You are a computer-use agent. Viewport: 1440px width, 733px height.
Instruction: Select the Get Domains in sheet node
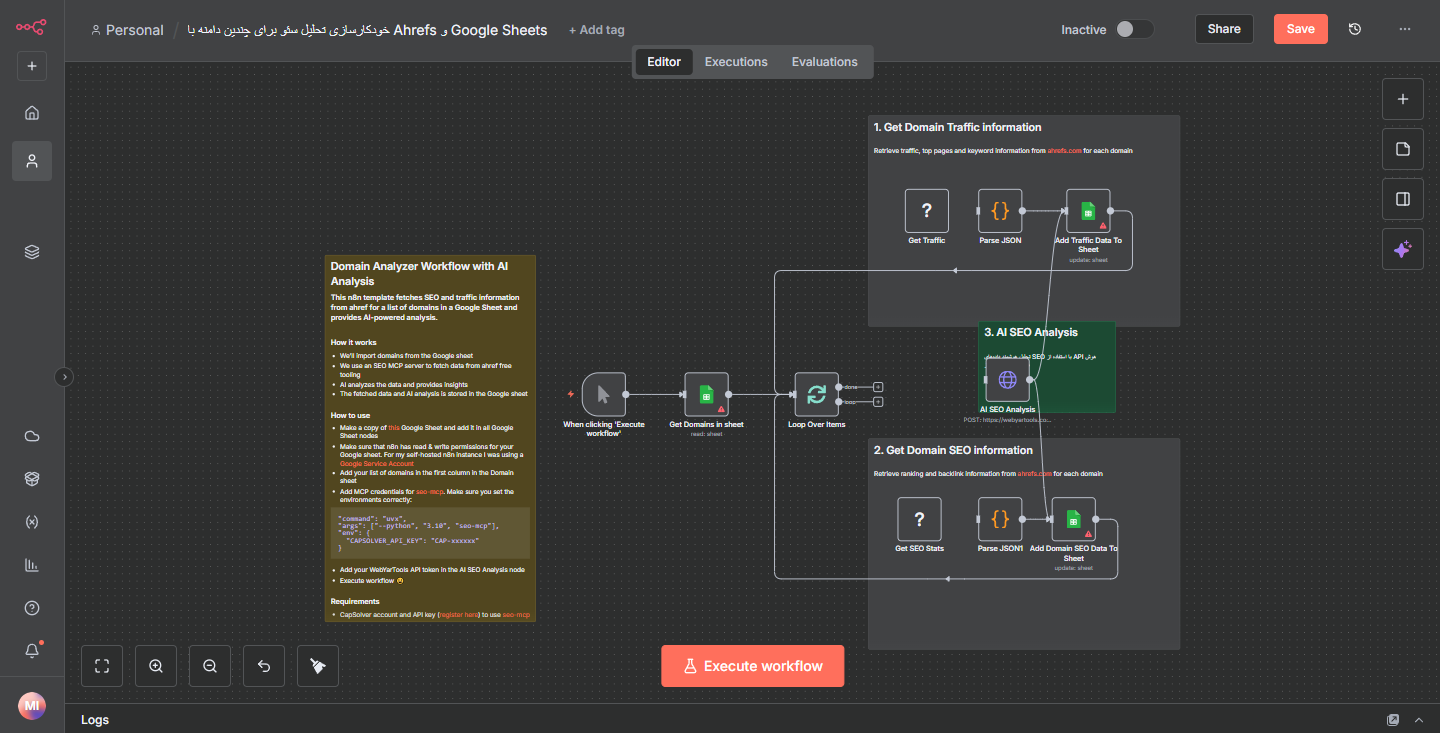(706, 394)
